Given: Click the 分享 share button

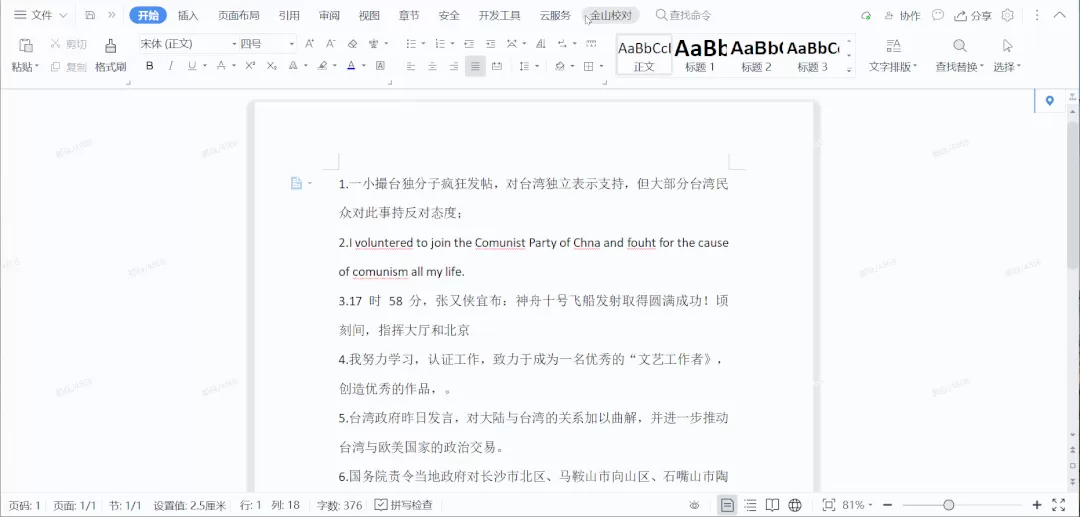Looking at the screenshot, I should click(x=973, y=15).
